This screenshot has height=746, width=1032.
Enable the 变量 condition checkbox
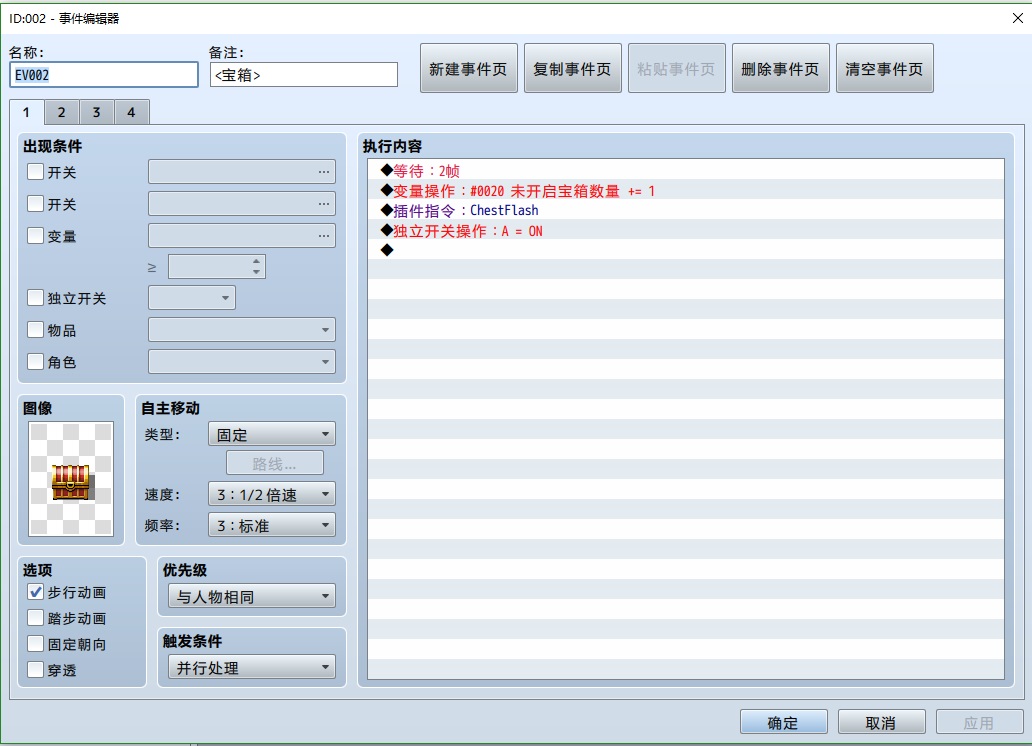tap(36, 235)
